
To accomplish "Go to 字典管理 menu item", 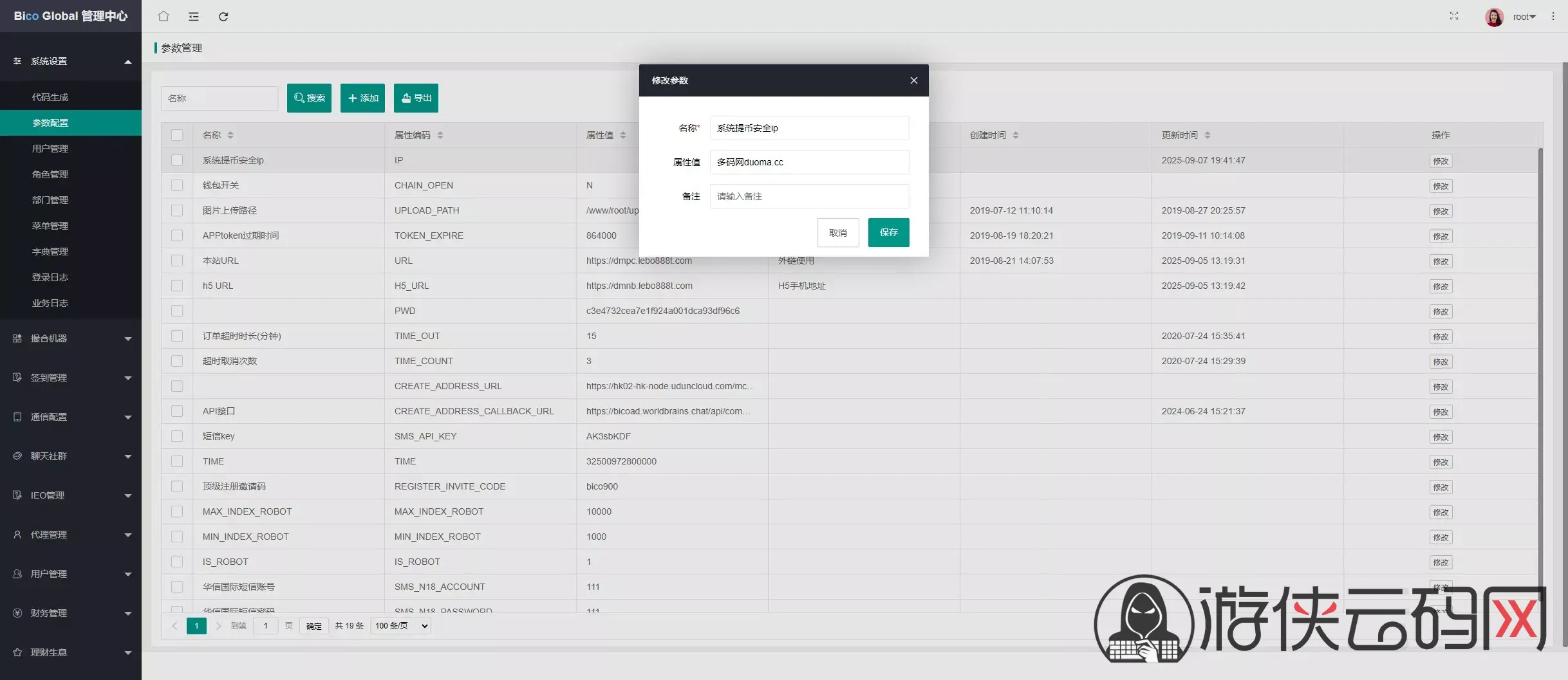I will 50,252.
